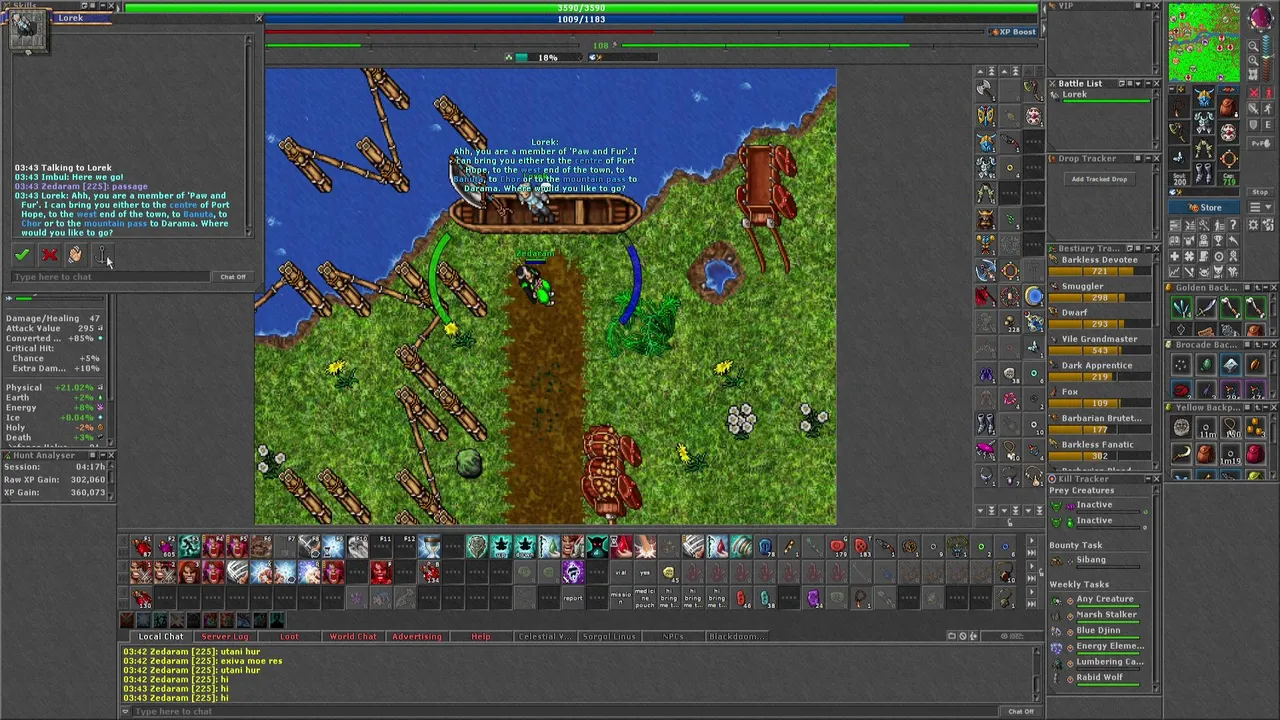Select the green gem in Brocade Backpack
Screen dimensions: 1280x720
pos(1206,365)
